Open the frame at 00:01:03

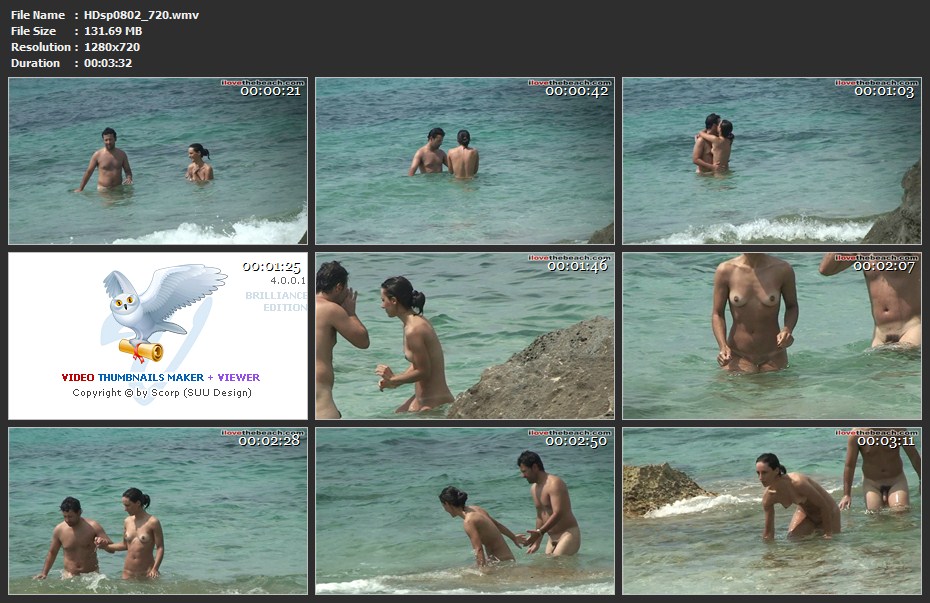click(x=771, y=161)
